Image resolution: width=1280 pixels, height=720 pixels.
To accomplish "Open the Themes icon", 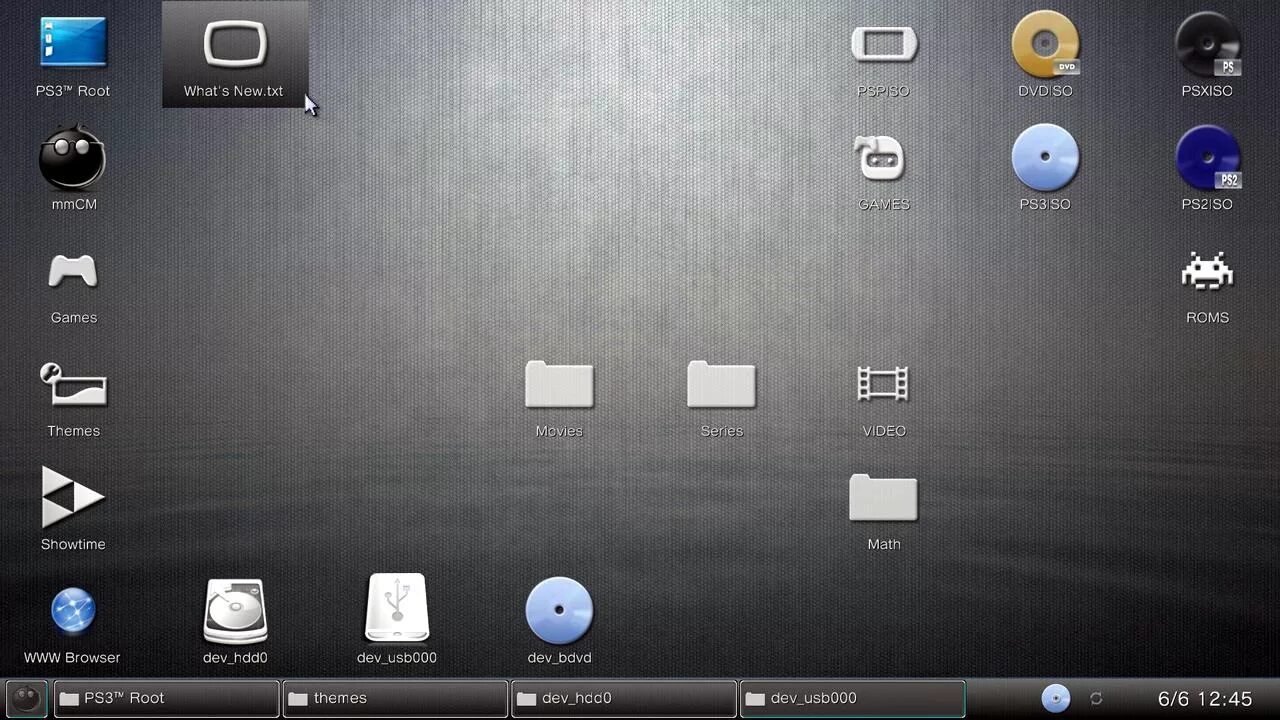I will (73, 384).
